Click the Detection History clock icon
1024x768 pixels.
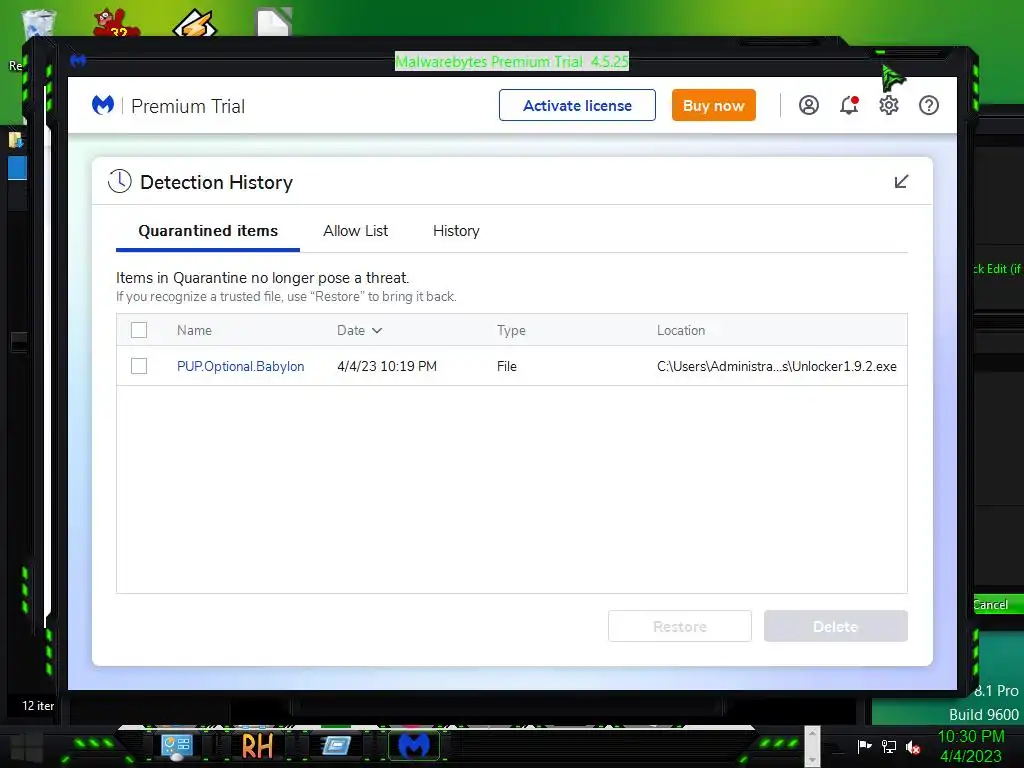pos(120,181)
